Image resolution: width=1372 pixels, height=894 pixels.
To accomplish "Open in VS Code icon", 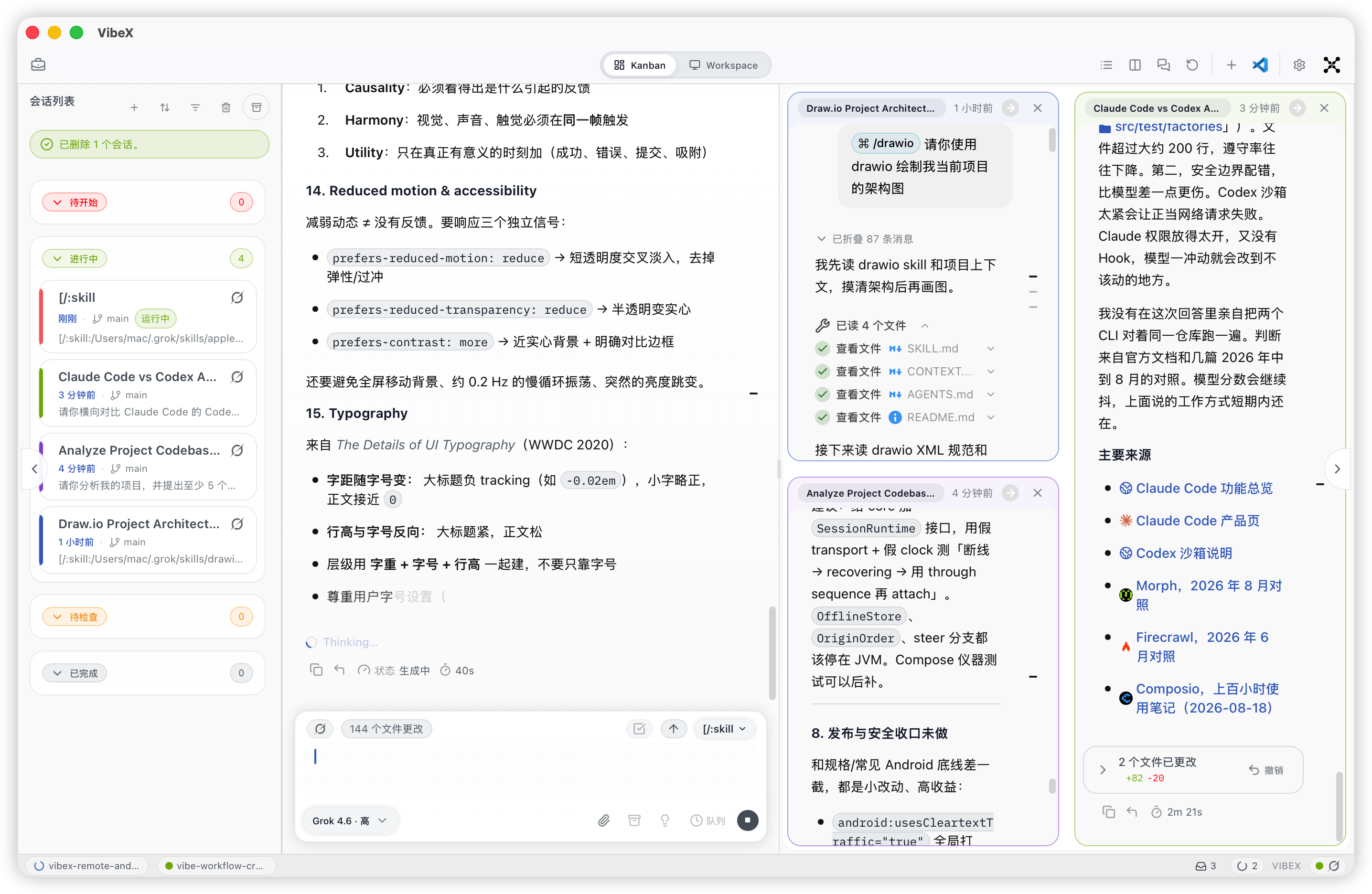I will (x=1260, y=65).
